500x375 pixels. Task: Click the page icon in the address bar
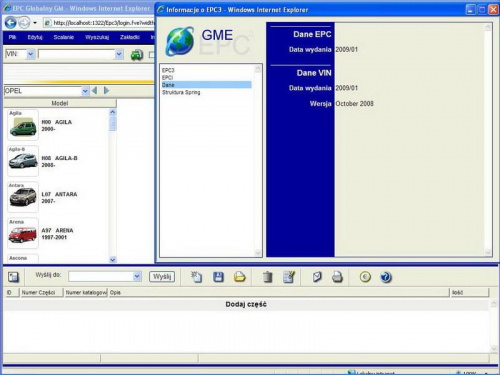pos(48,23)
